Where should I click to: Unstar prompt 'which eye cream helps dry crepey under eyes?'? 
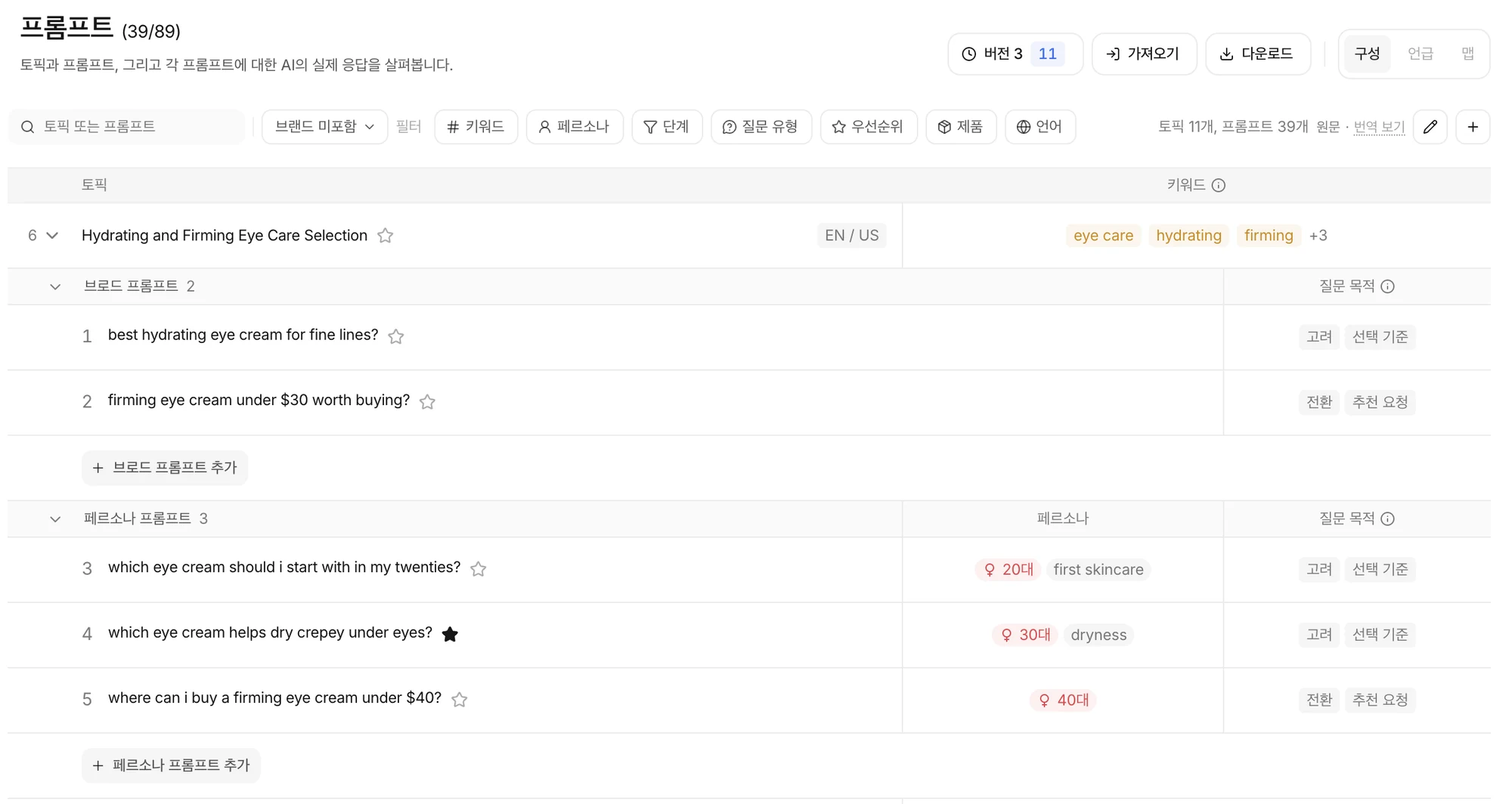[450, 634]
